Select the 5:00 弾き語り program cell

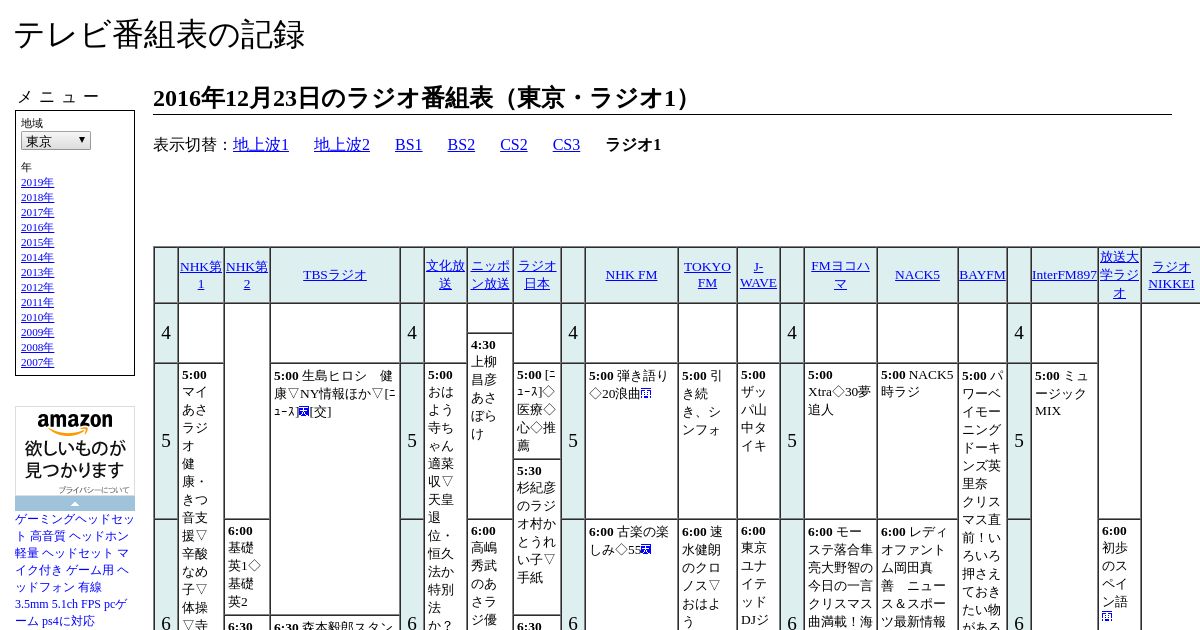631,440
